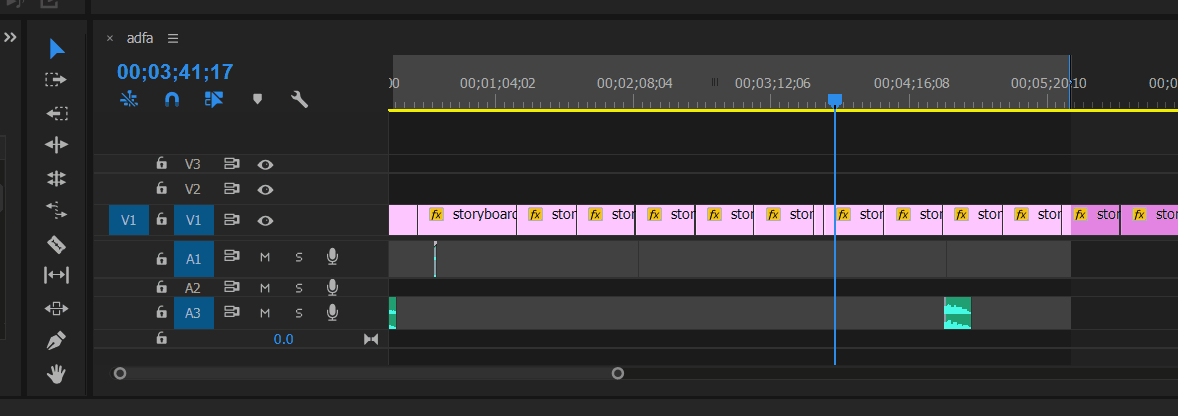Toggle lock on track A2
1178x416 pixels.
[x=161, y=287]
